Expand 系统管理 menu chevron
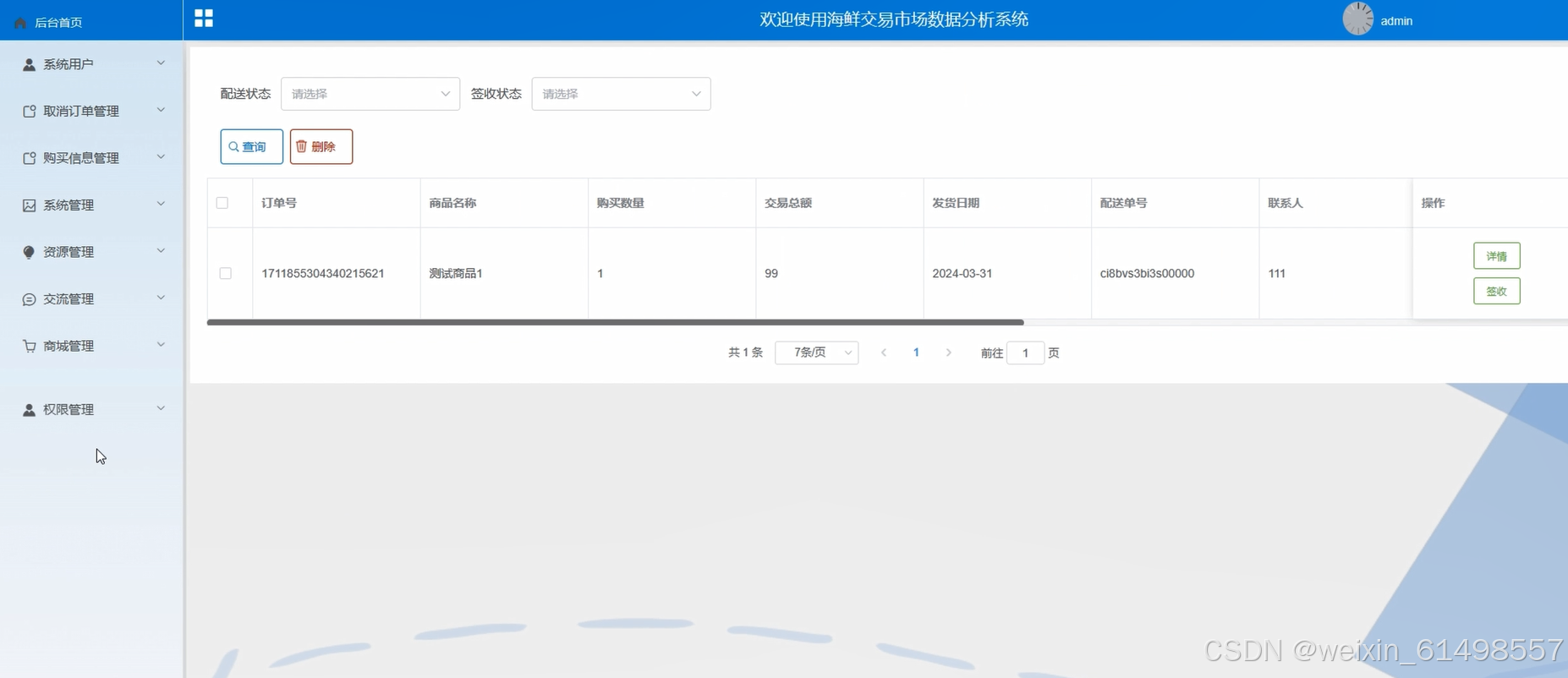This screenshot has width=1568, height=678. [x=161, y=204]
